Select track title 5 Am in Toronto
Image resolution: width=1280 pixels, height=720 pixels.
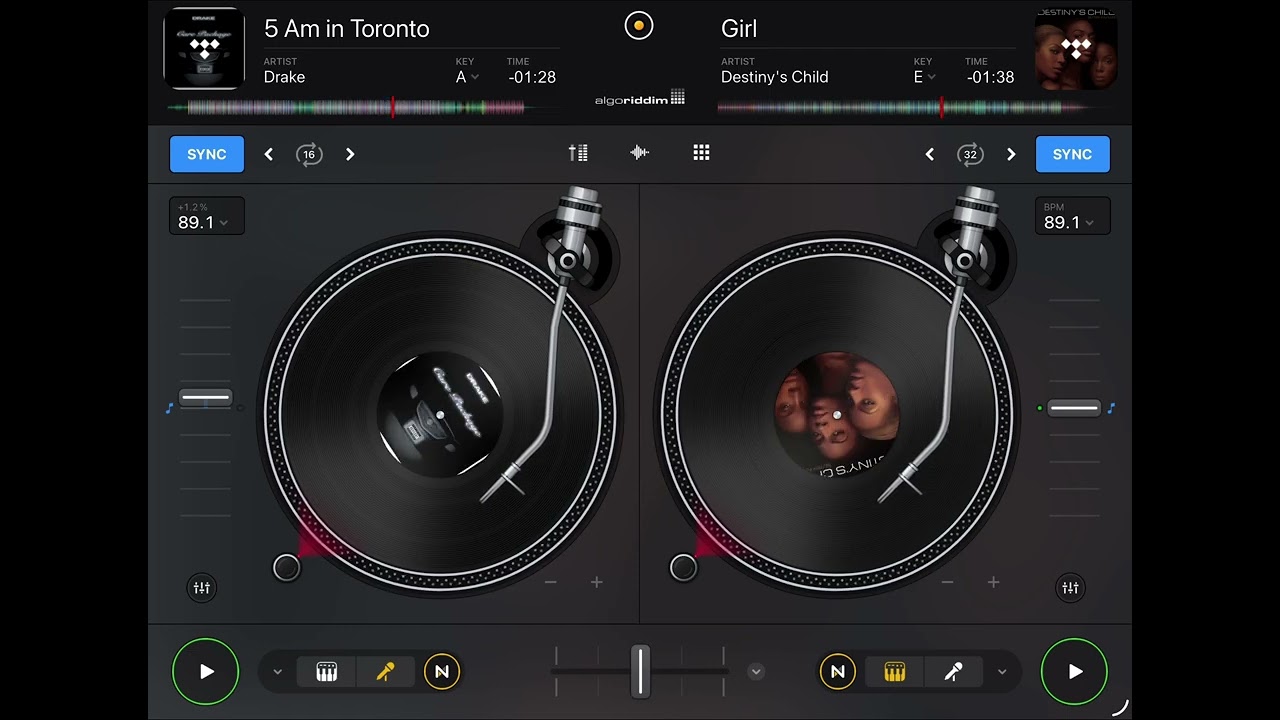(x=347, y=29)
